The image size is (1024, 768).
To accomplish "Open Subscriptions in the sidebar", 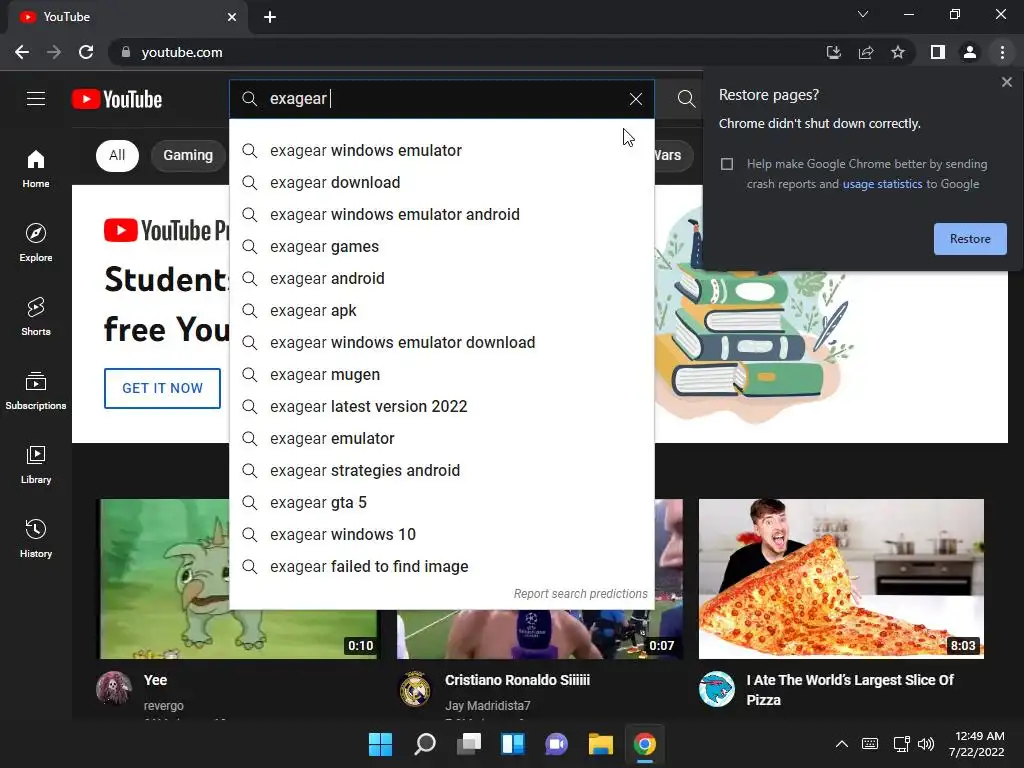I will pos(36,391).
